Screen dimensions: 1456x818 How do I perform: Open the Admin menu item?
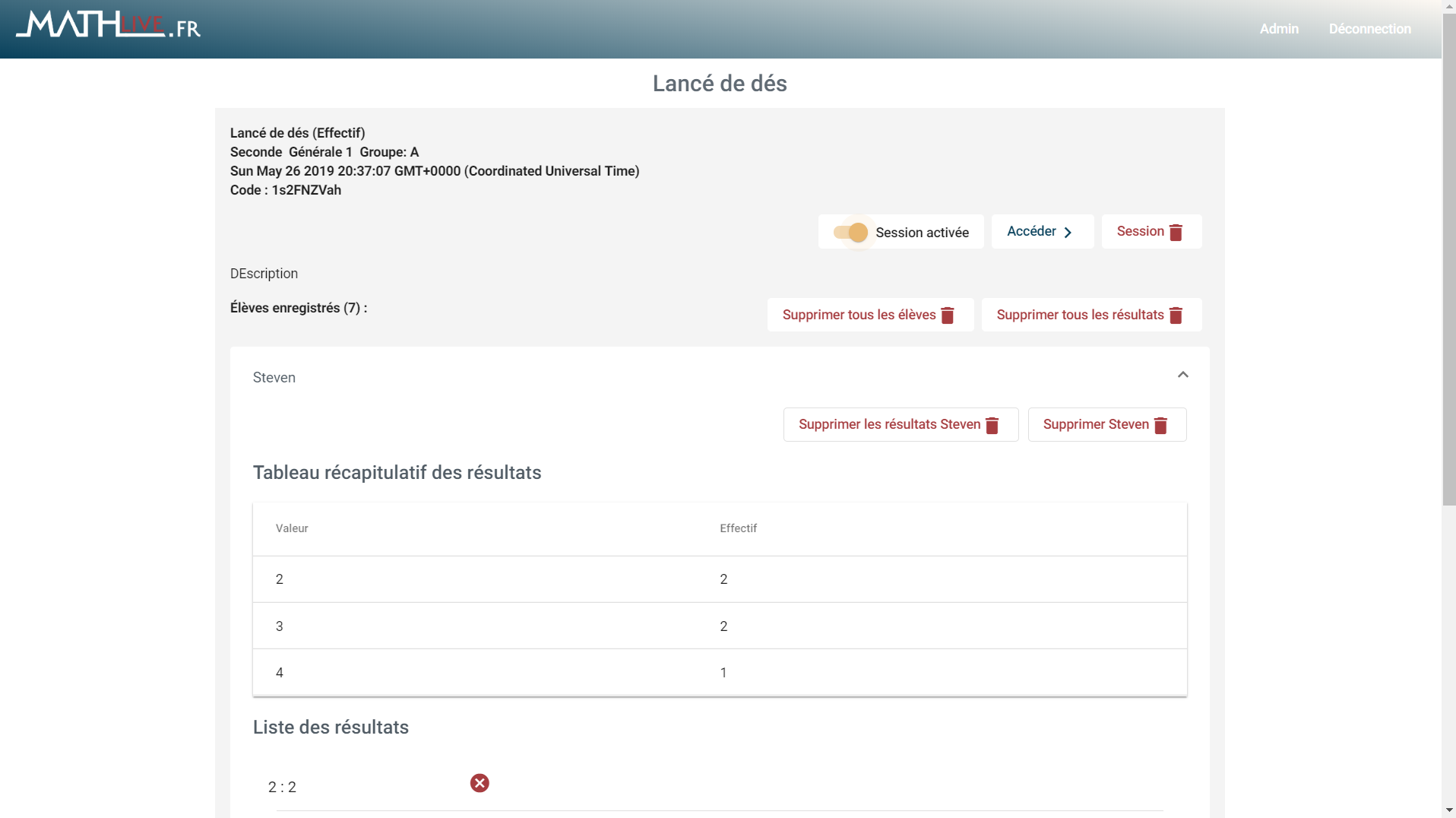coord(1279,29)
